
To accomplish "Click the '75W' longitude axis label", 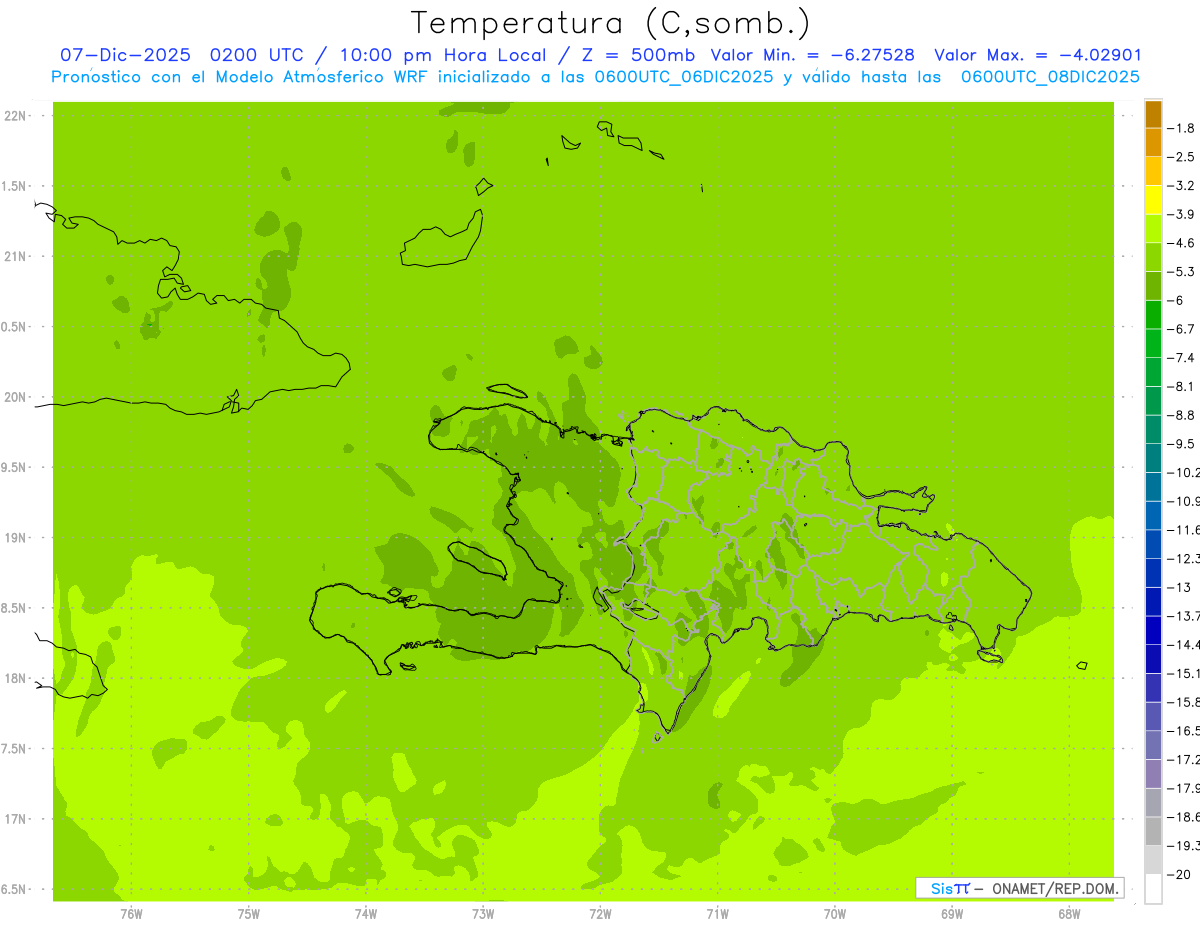I will click(x=248, y=913).
